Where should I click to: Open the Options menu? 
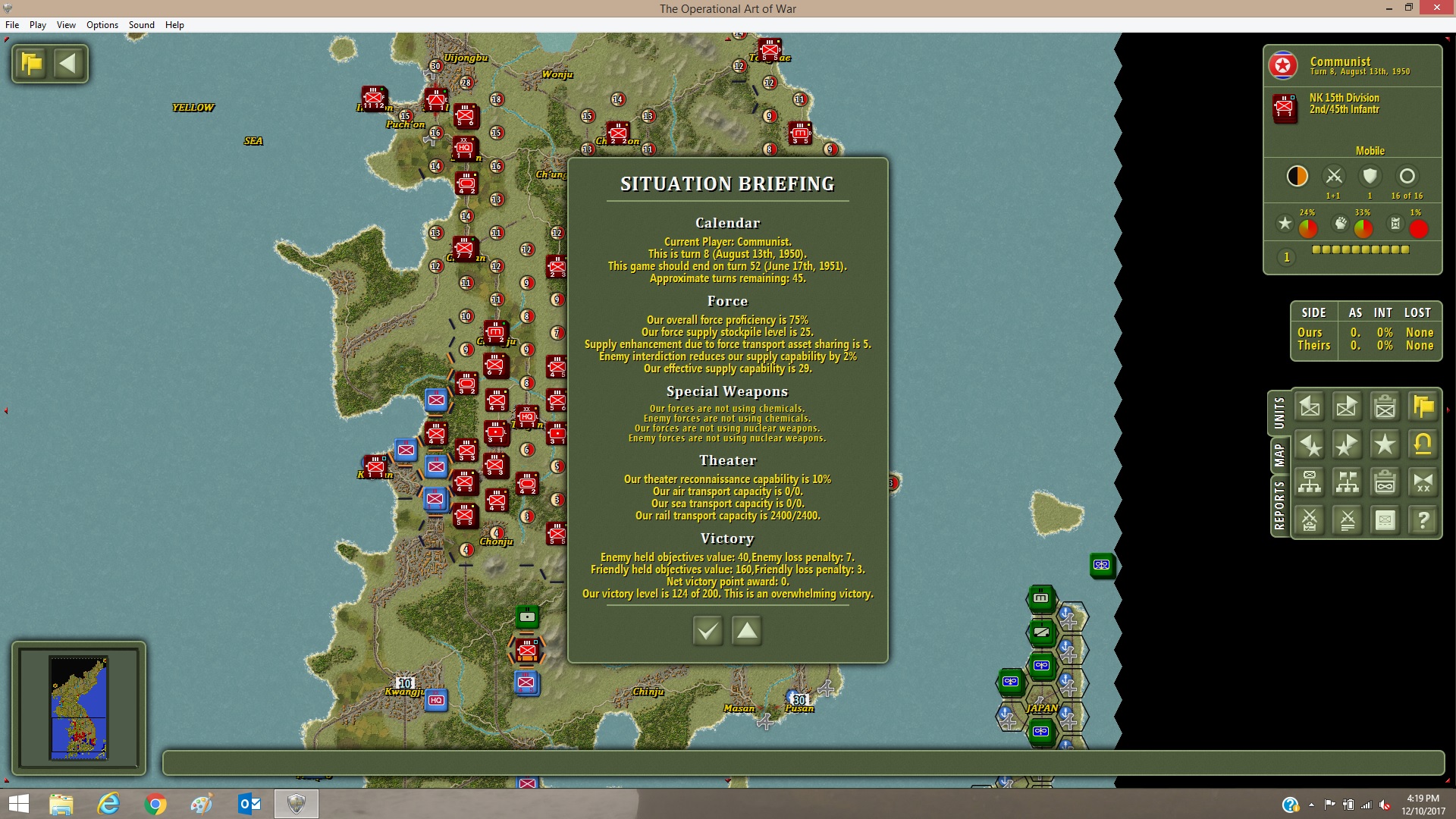pos(102,25)
